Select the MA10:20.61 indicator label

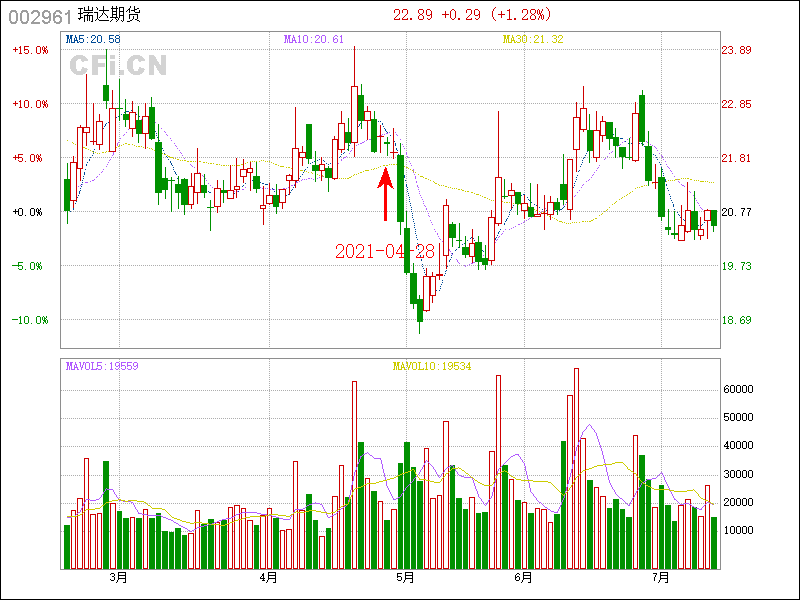[x=314, y=39]
